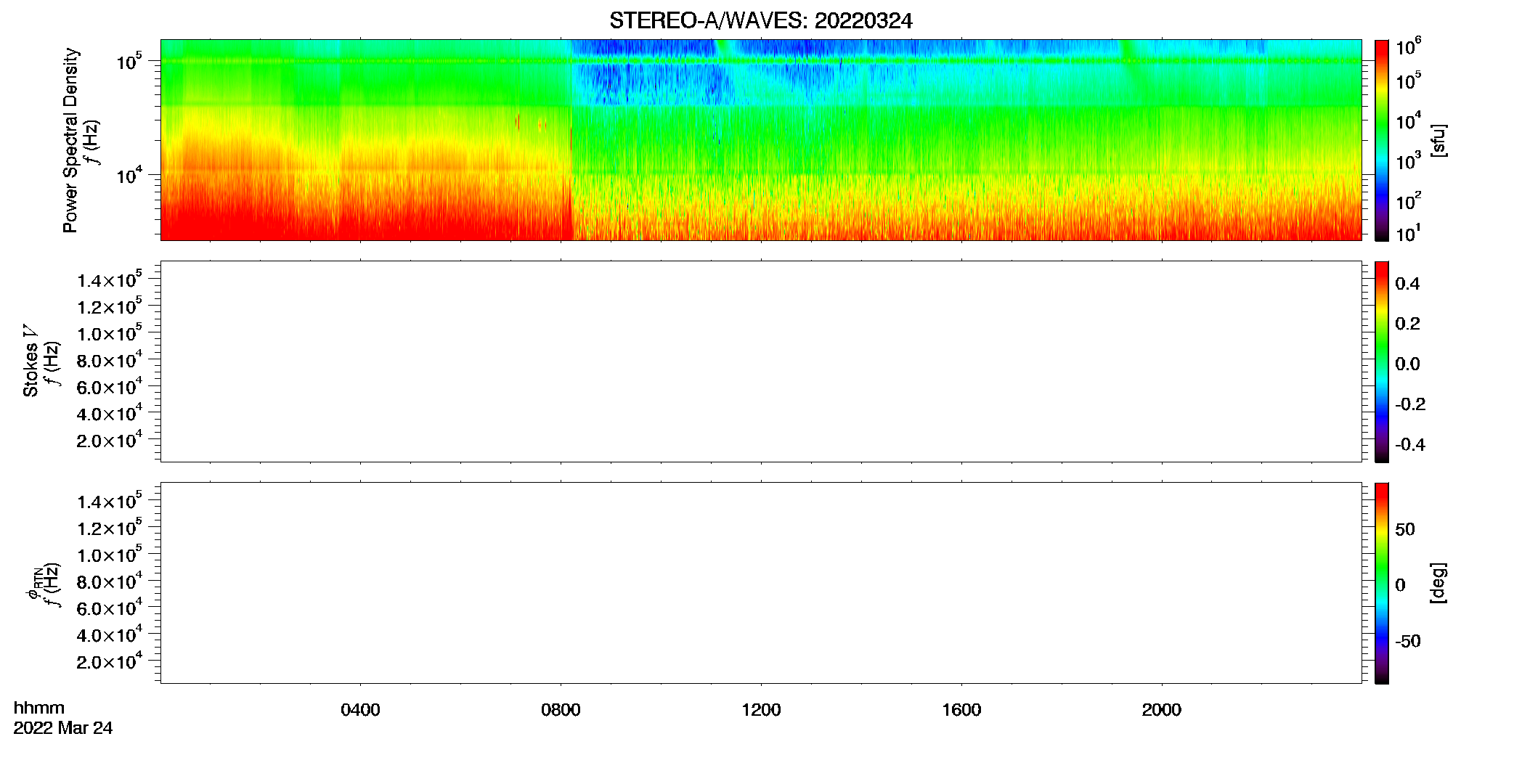Click the Power Spectral Density spectrogram panel

coord(760,139)
